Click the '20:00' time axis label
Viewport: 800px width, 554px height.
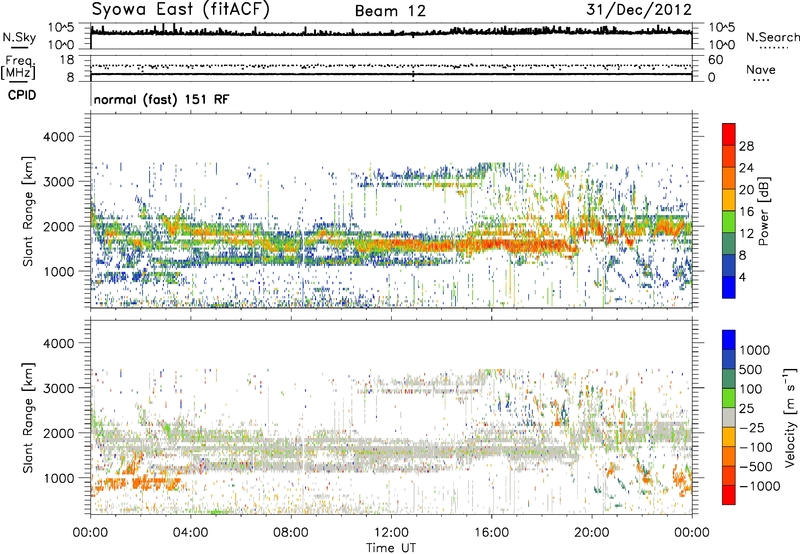point(591,532)
